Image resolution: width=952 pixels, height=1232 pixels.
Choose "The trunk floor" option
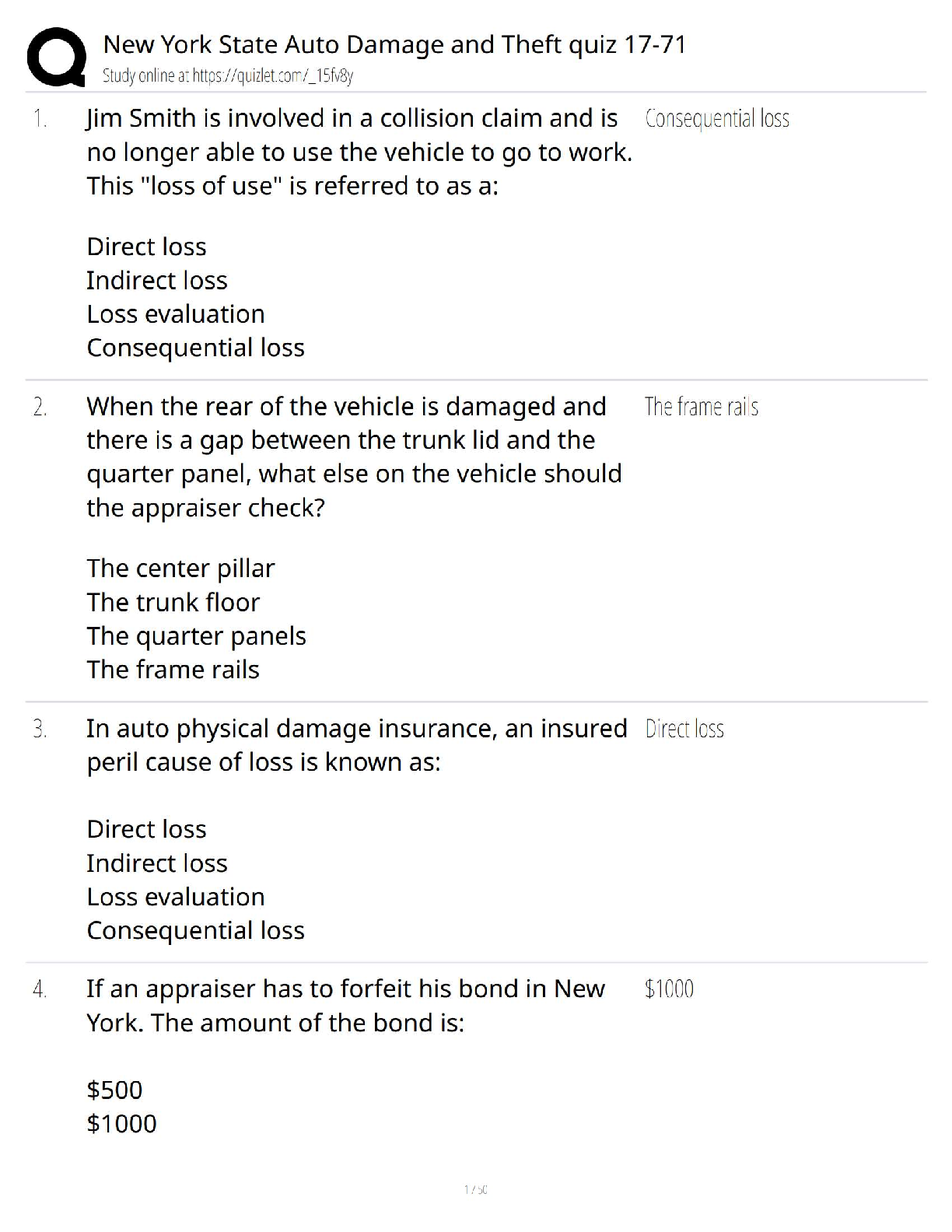click(173, 602)
